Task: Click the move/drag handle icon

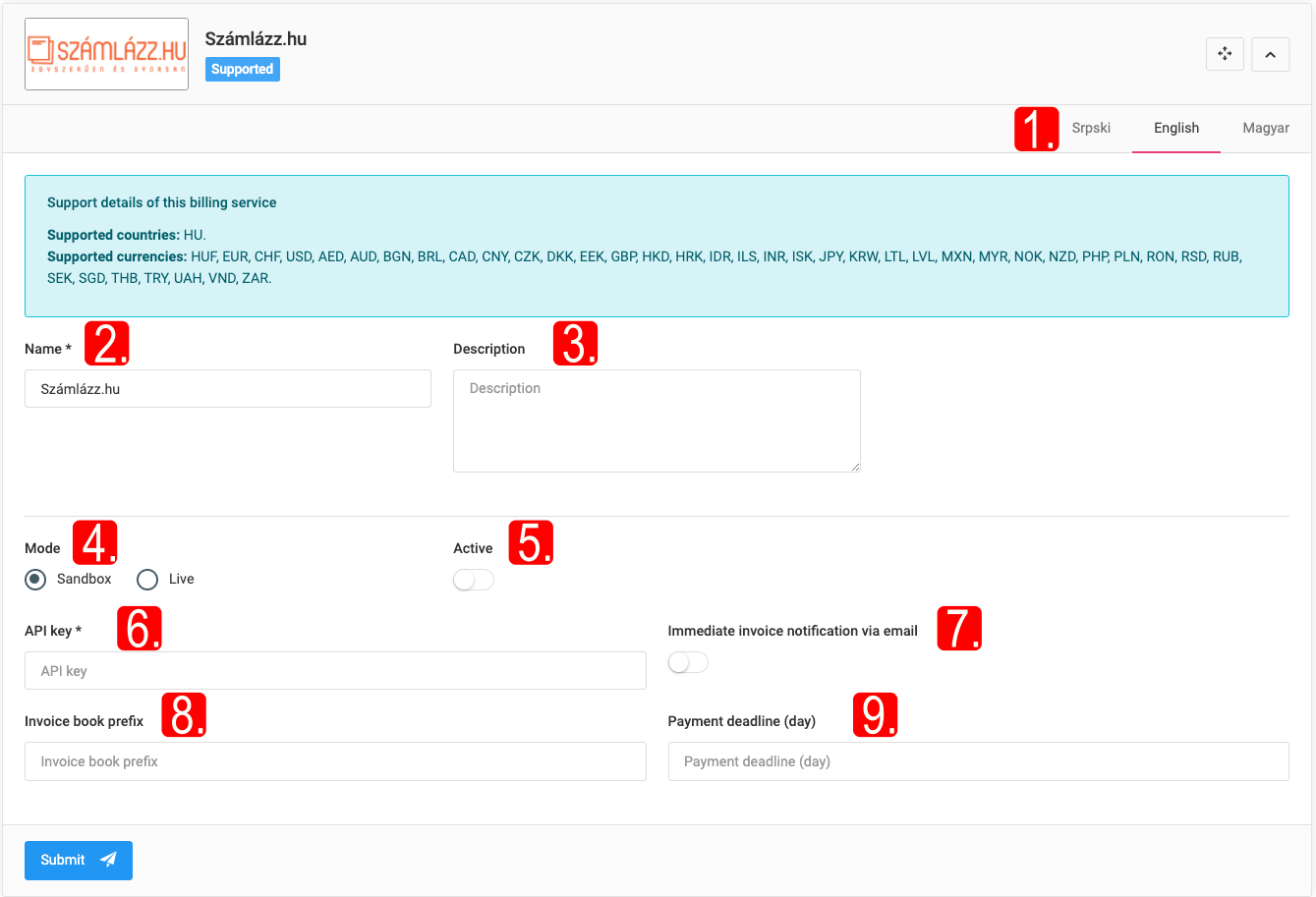Action: coord(1225,54)
